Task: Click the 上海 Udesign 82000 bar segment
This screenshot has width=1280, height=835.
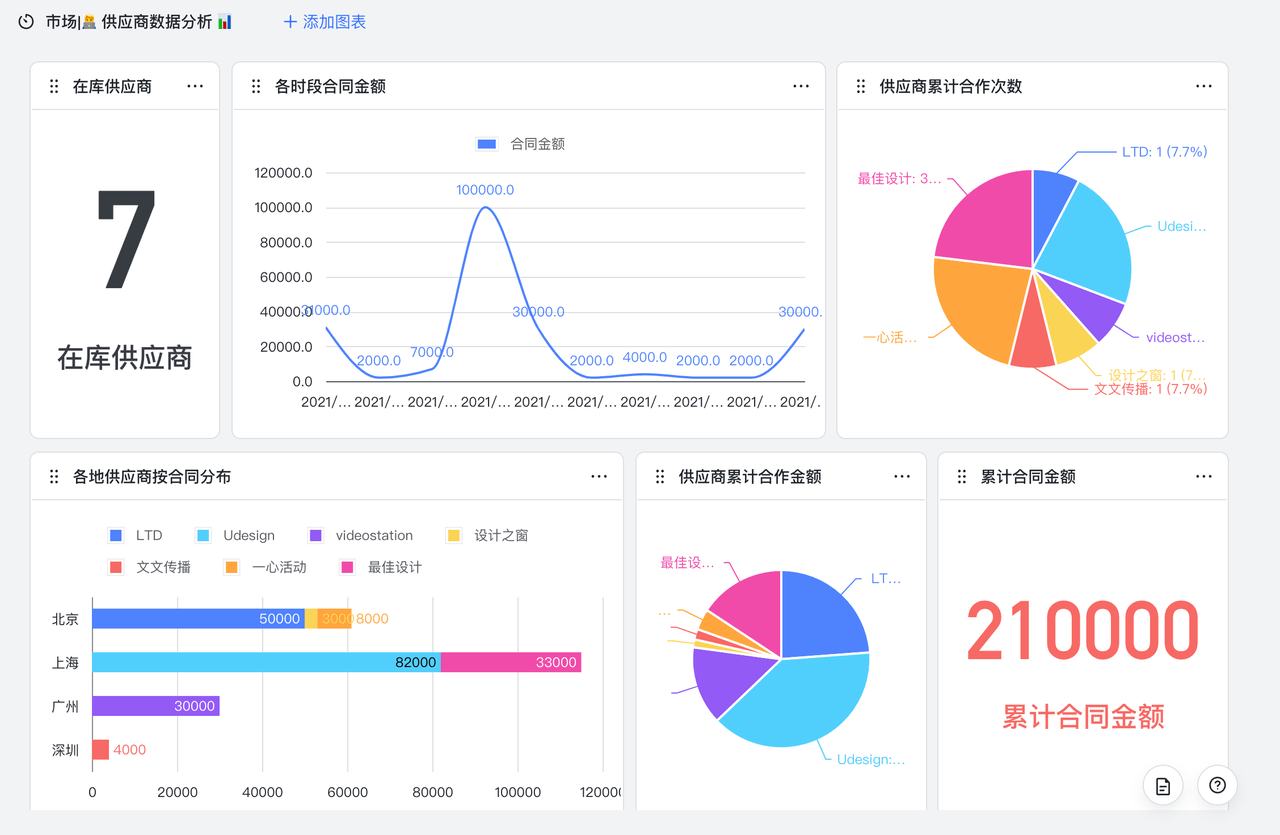Action: coord(266,662)
